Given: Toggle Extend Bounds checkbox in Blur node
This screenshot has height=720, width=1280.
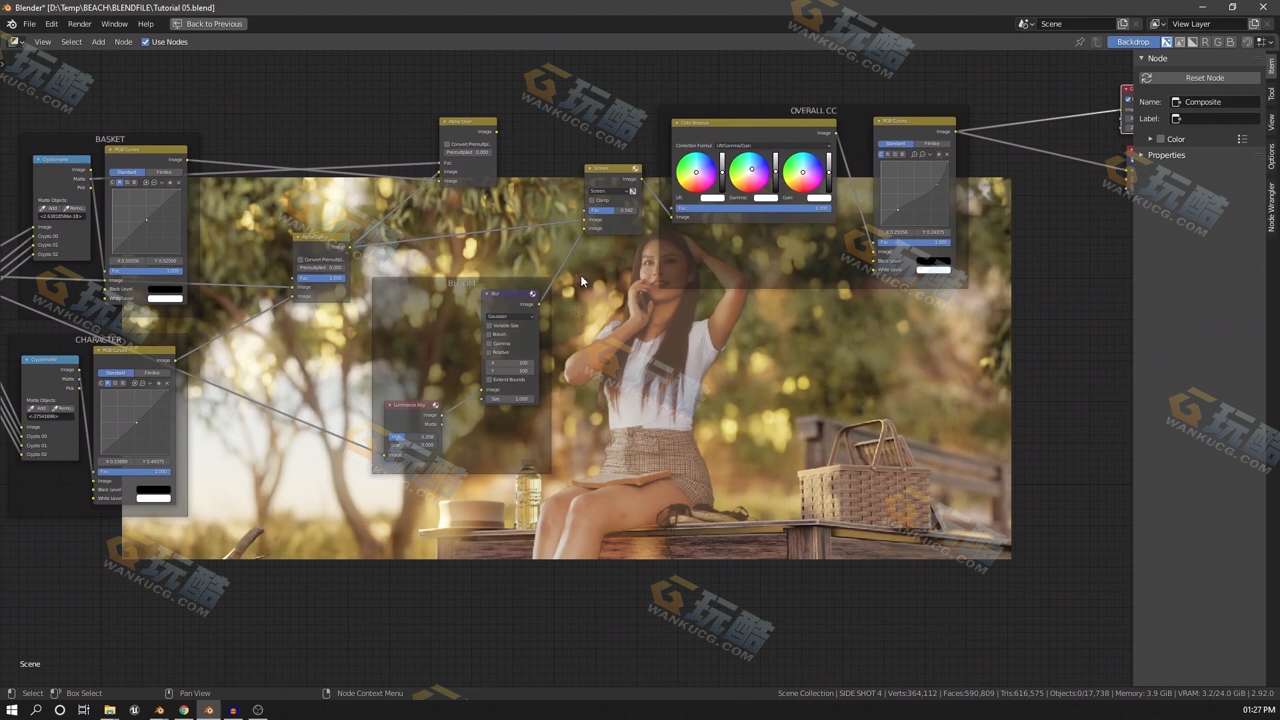Looking at the screenshot, I should coord(489,379).
